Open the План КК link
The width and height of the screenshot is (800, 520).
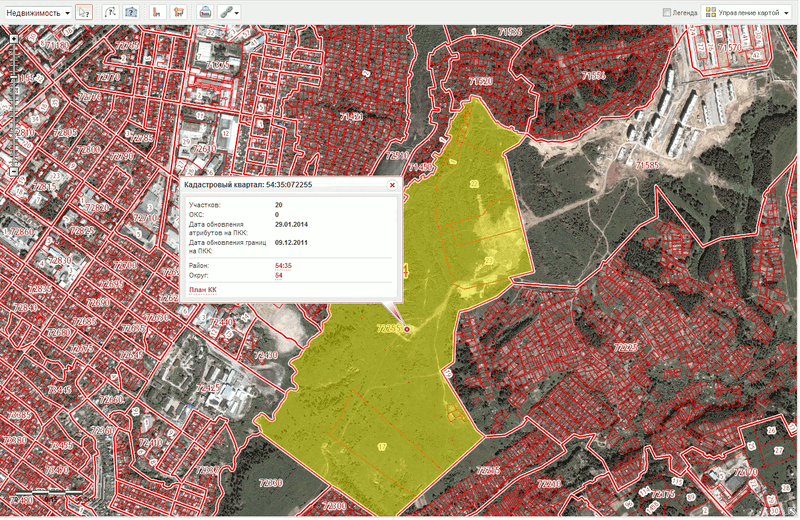pyautogui.click(x=202, y=290)
